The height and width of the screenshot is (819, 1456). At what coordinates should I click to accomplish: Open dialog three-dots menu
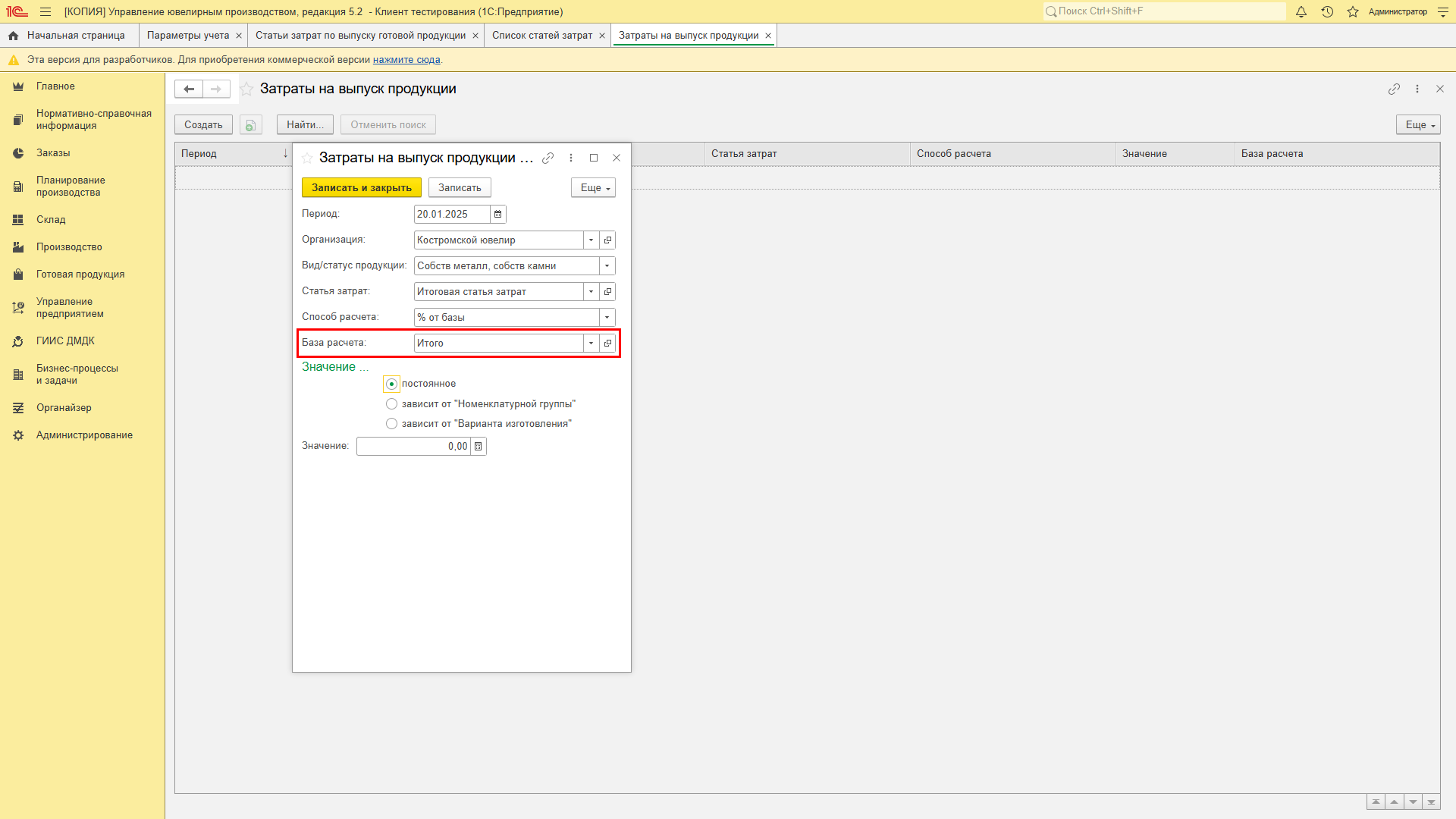pos(571,158)
